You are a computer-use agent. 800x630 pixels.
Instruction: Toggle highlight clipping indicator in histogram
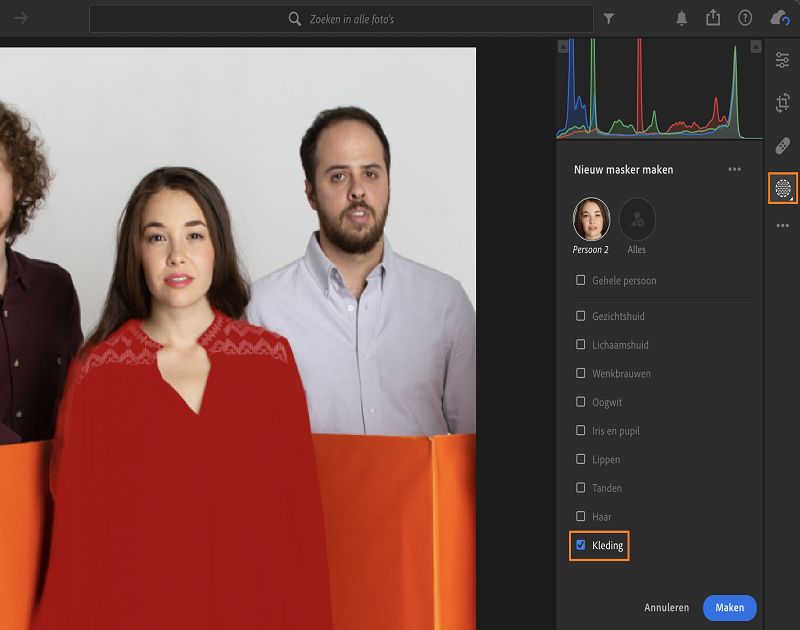pos(756,46)
